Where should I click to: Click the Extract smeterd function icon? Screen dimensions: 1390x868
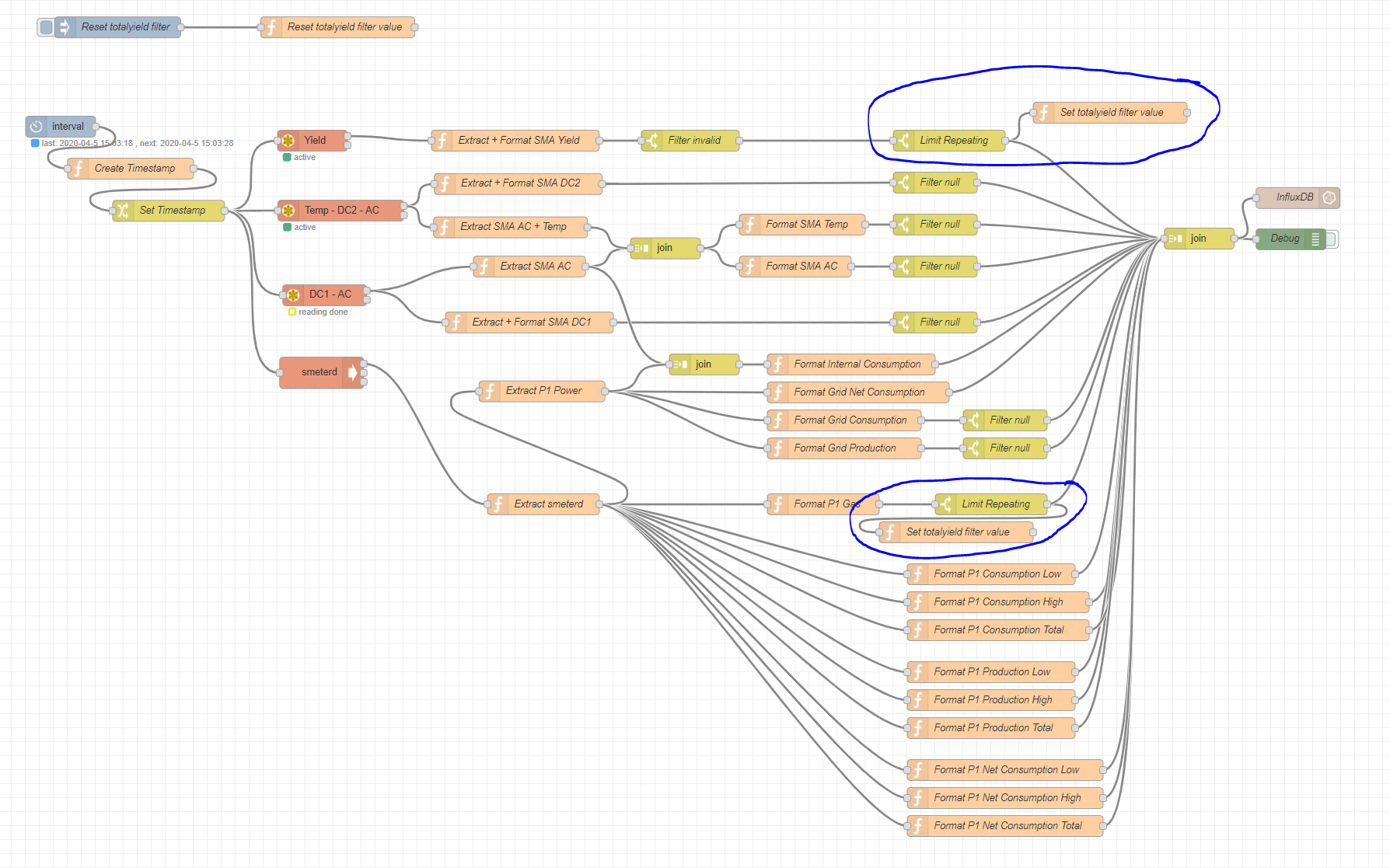pyautogui.click(x=498, y=504)
